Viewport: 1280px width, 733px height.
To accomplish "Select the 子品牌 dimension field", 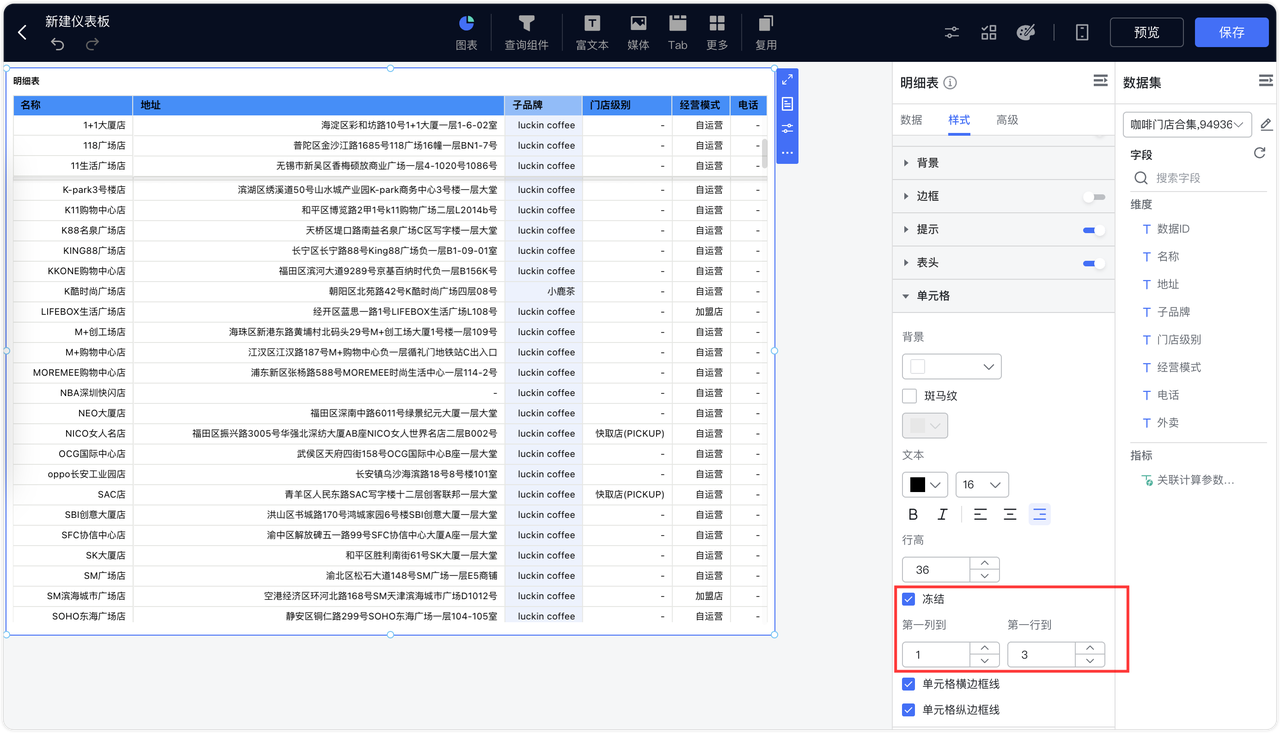I will click(1172, 312).
